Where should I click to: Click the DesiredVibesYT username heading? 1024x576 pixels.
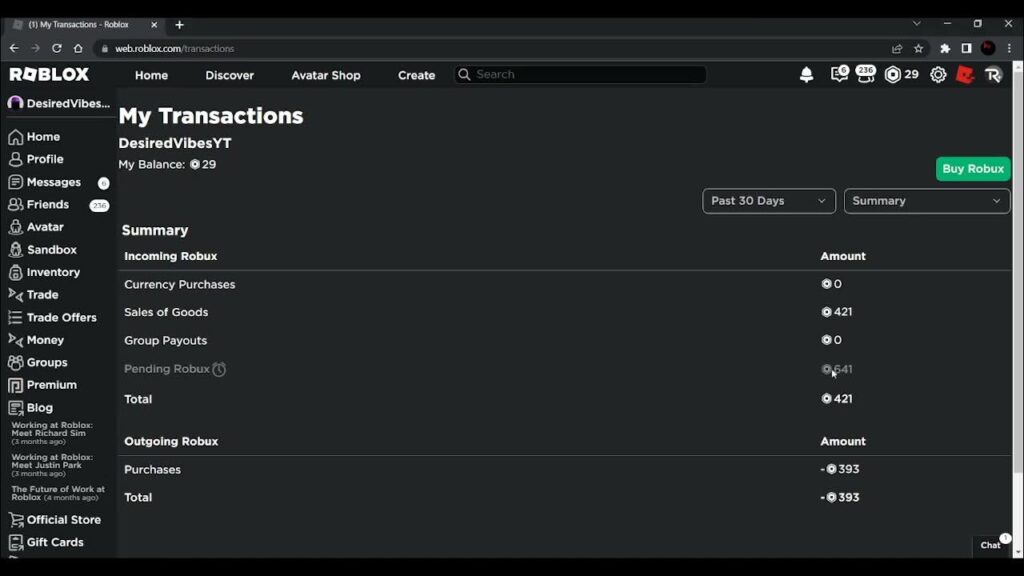click(x=175, y=144)
